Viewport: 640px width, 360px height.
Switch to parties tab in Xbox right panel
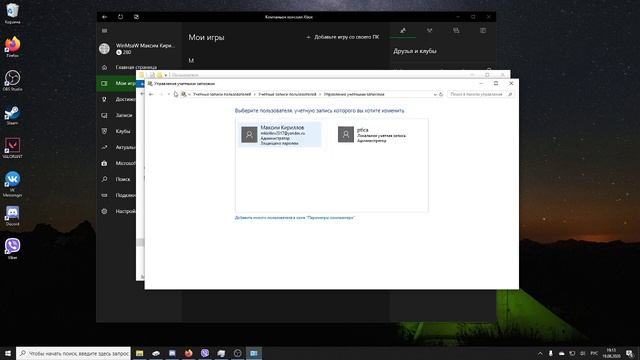pyautogui.click(x=429, y=31)
